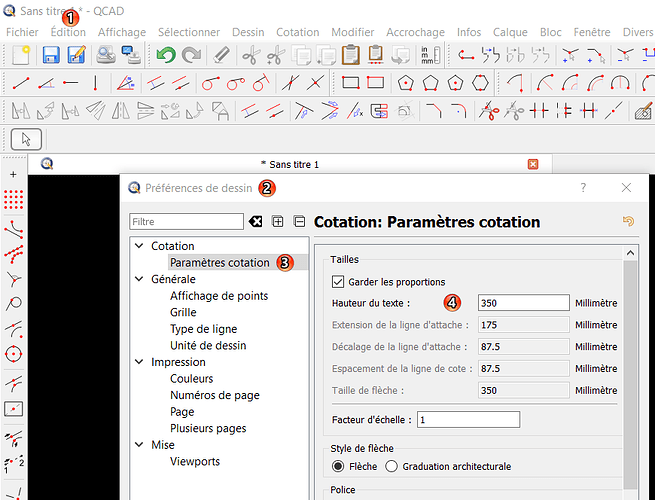Open the Fichier menu
The width and height of the screenshot is (655, 500).
[x=22, y=32]
